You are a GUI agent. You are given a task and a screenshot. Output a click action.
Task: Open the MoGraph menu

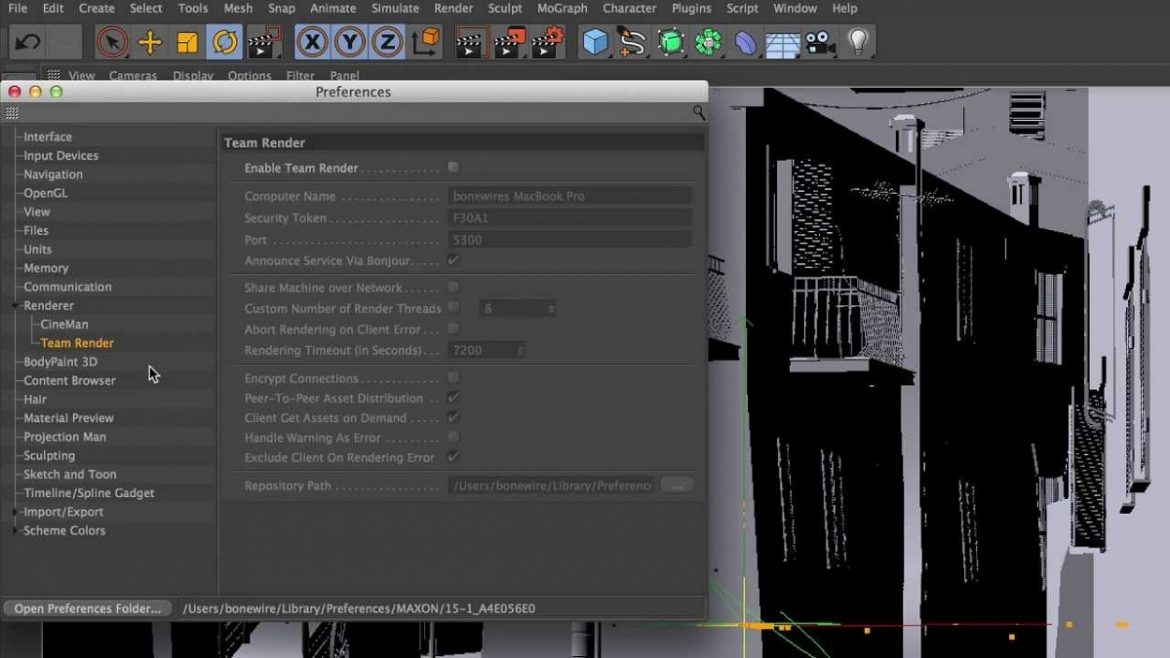(x=561, y=8)
